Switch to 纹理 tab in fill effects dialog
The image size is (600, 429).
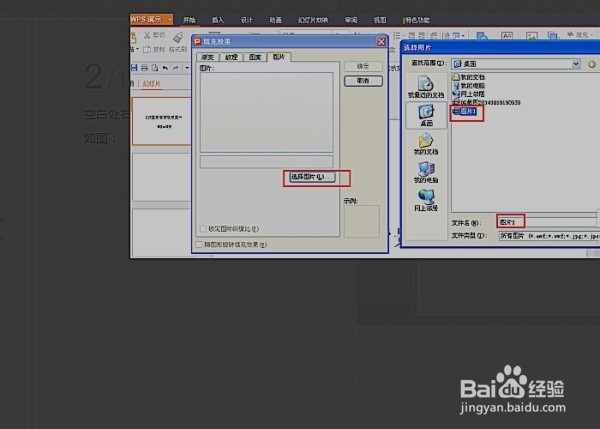(231, 57)
